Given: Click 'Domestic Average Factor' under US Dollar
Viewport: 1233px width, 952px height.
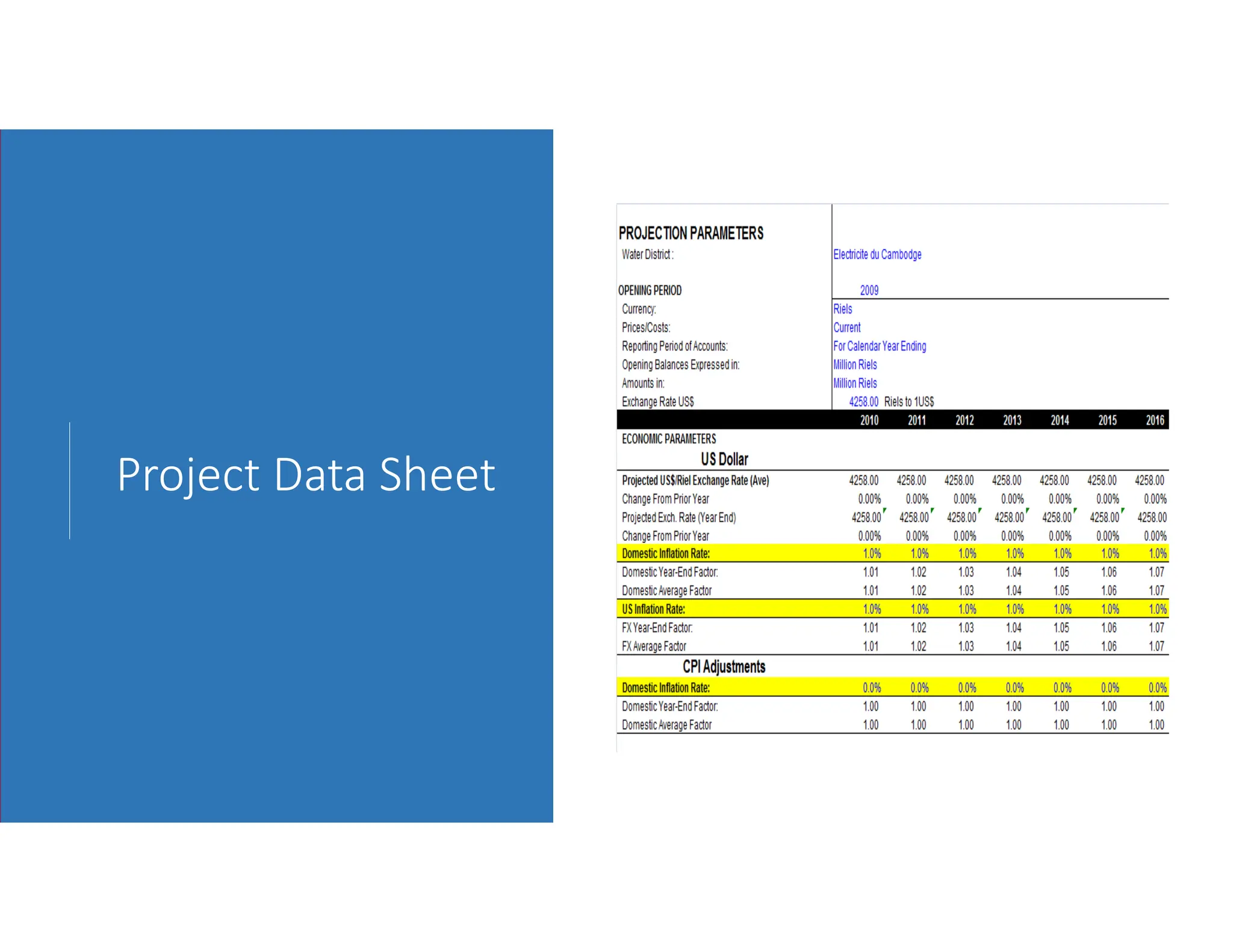Looking at the screenshot, I should [x=666, y=591].
